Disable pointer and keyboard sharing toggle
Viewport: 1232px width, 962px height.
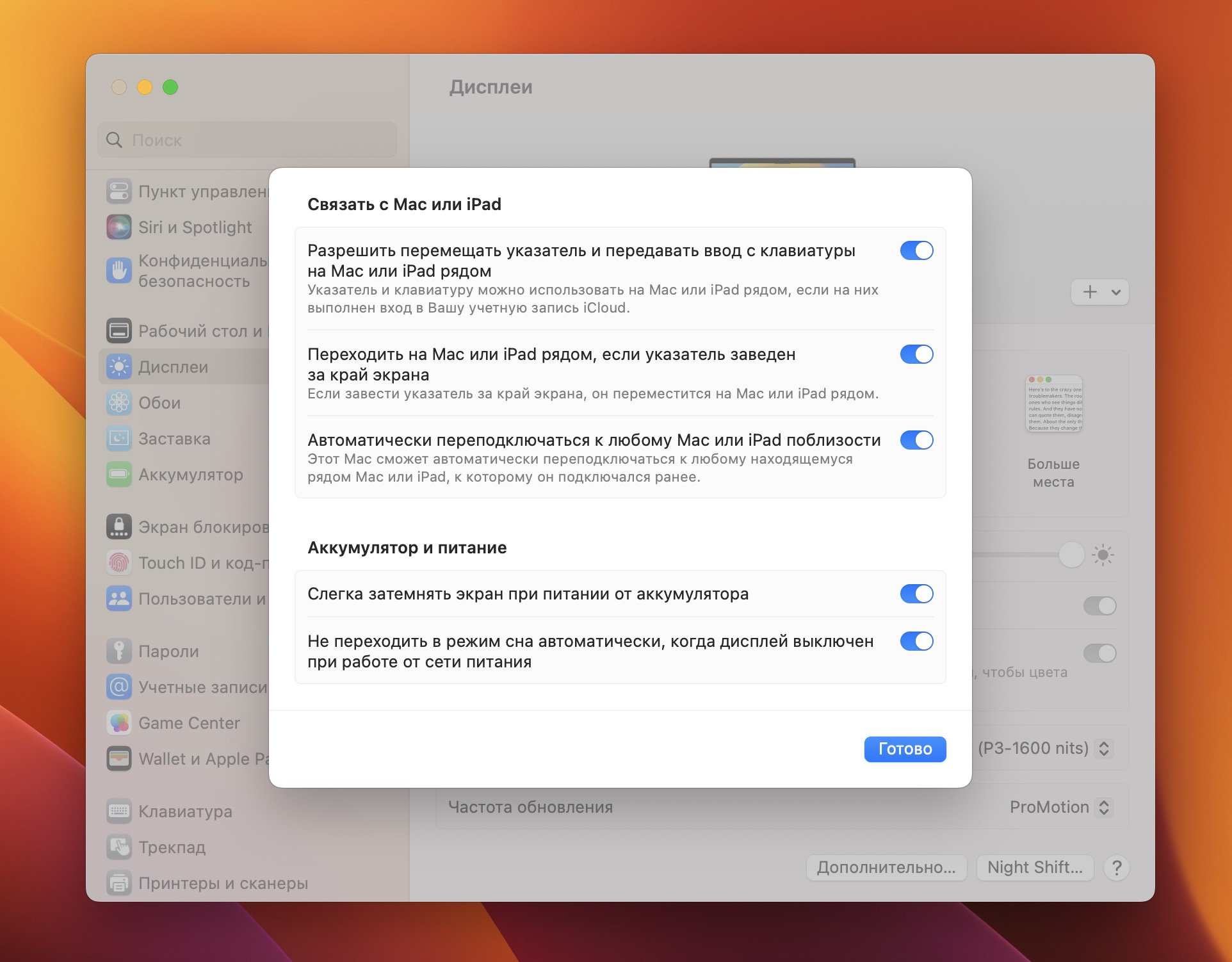pos(916,250)
